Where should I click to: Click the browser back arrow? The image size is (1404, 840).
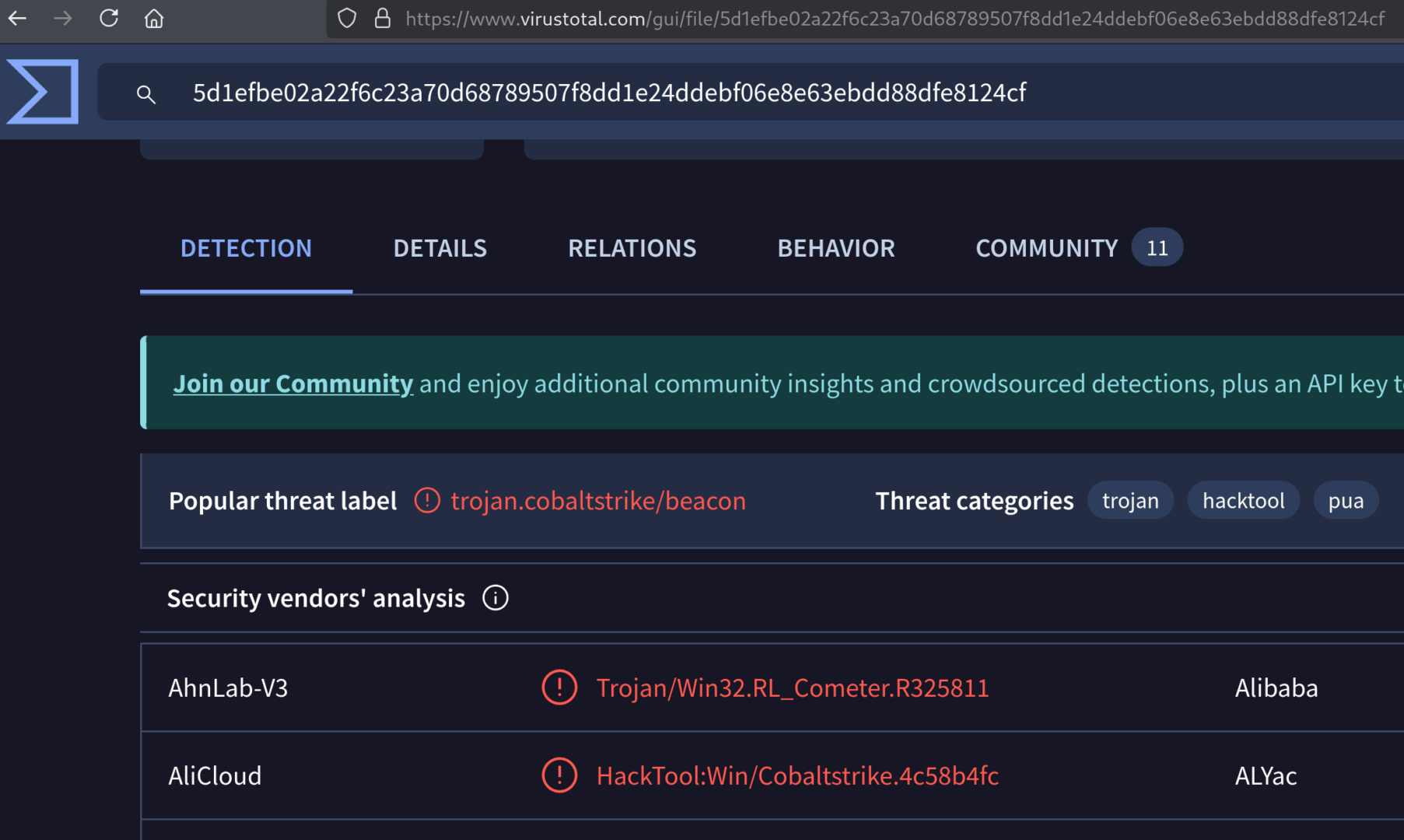(x=18, y=18)
